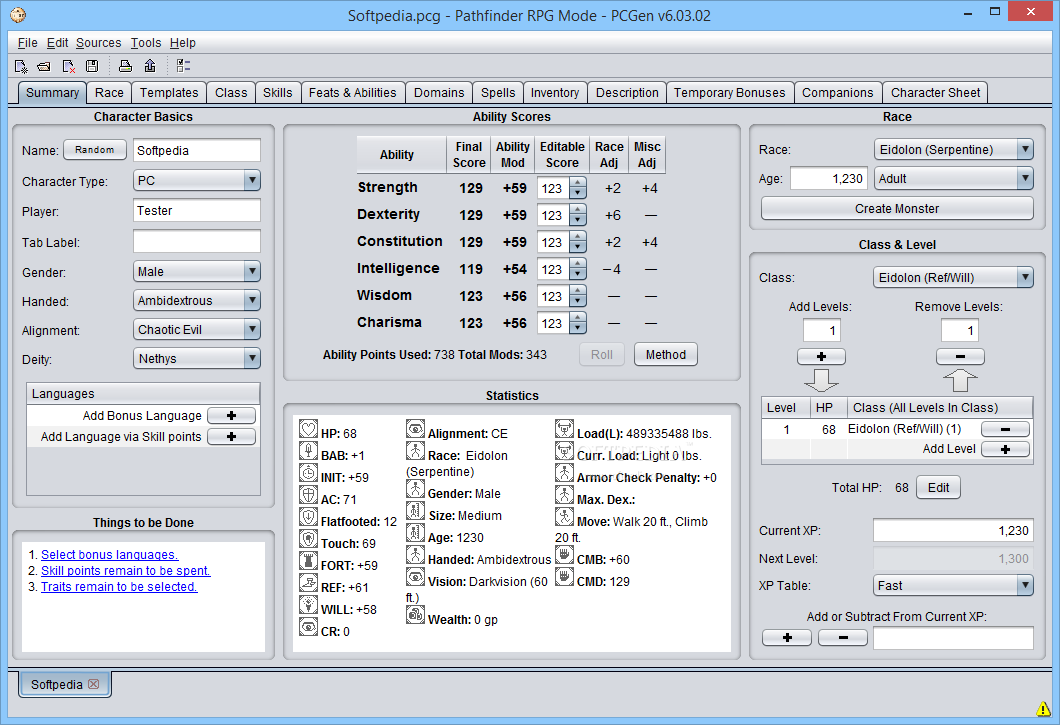This screenshot has height=725, width=1060.
Task: Click the CMB fist icon
Action: coord(564,555)
